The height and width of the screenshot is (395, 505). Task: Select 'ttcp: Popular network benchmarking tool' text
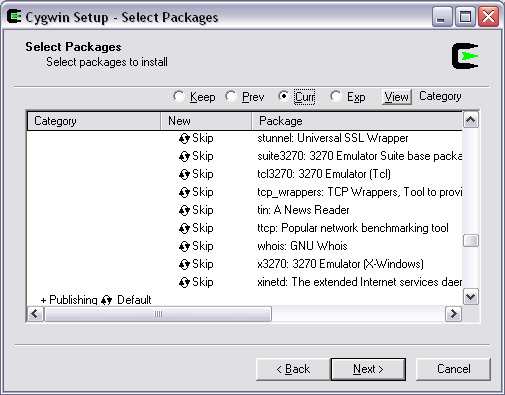coord(353,228)
